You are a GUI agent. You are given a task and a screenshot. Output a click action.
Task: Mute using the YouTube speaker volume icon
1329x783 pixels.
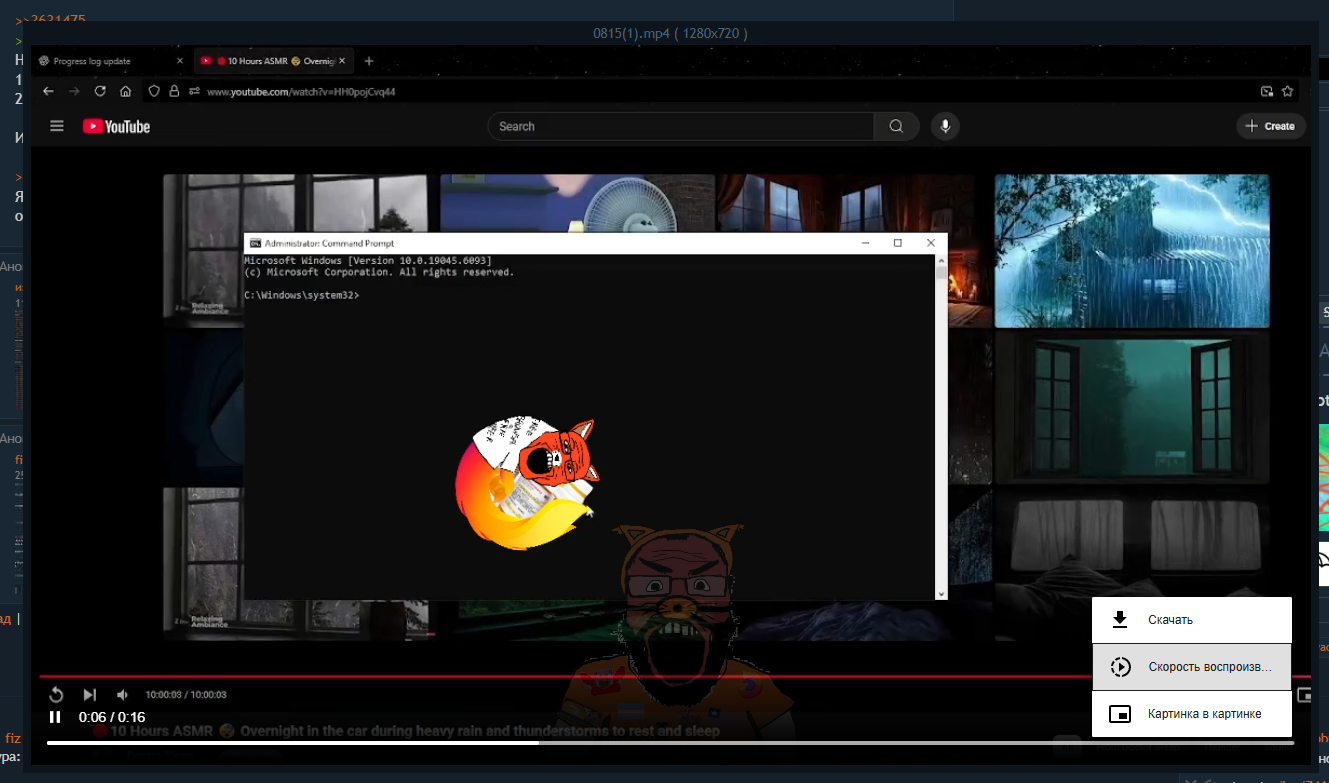click(122, 695)
